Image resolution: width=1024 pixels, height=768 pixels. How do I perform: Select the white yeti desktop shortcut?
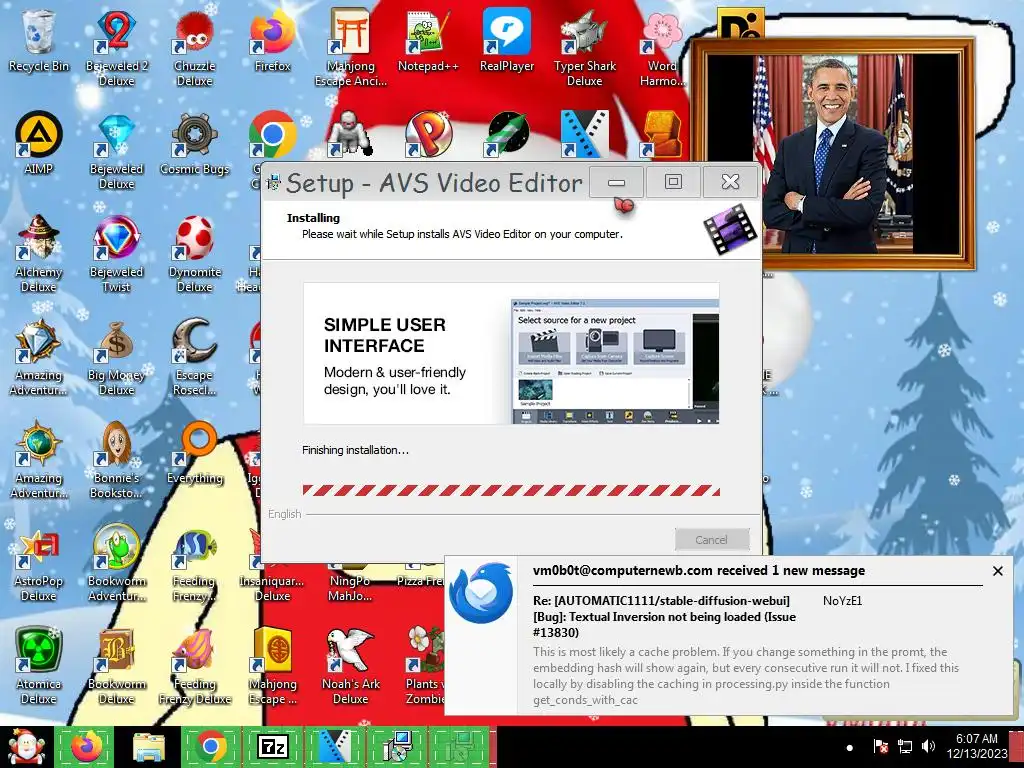(349, 135)
